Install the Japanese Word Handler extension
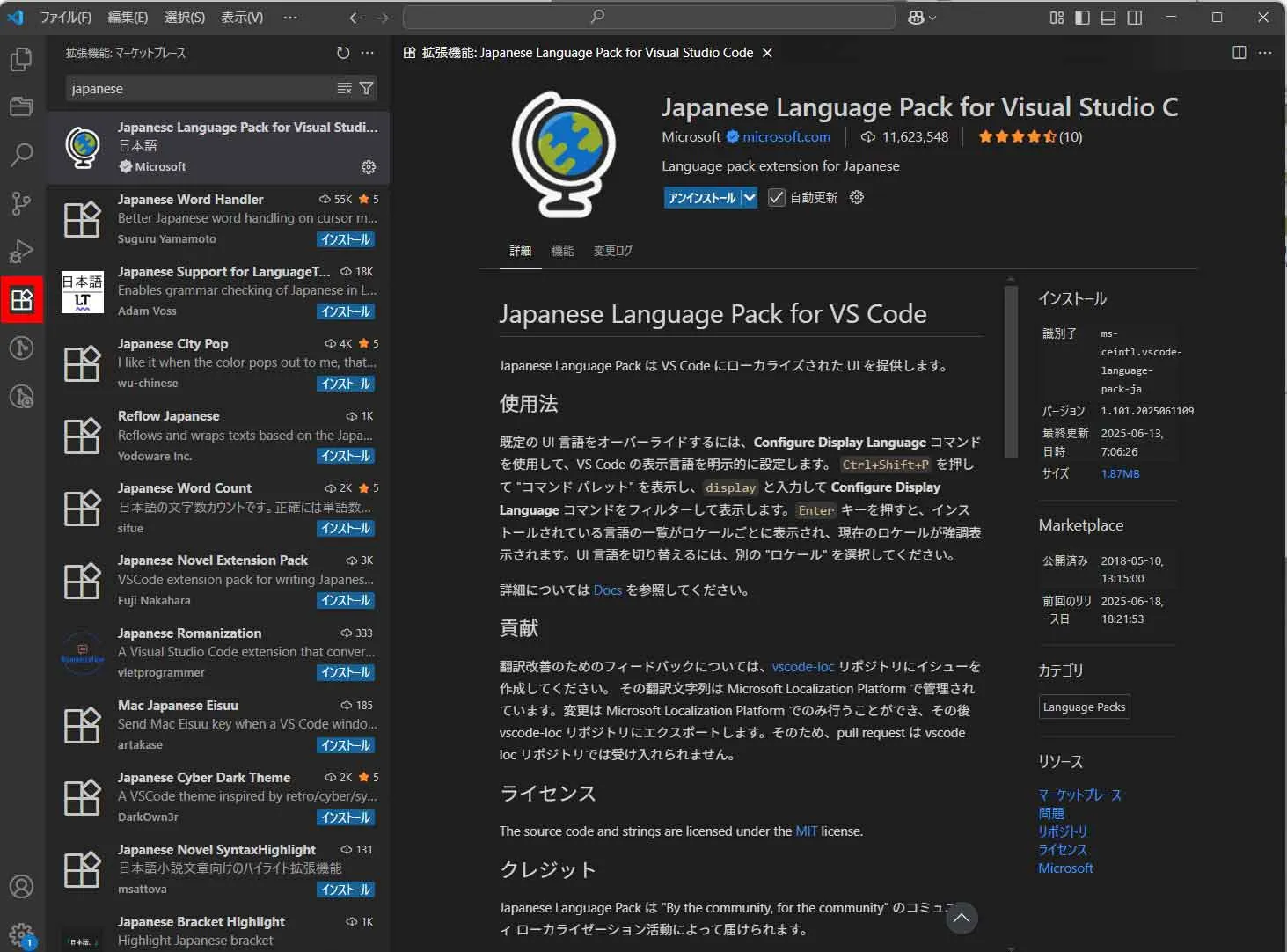The image size is (1287, 952). (346, 239)
